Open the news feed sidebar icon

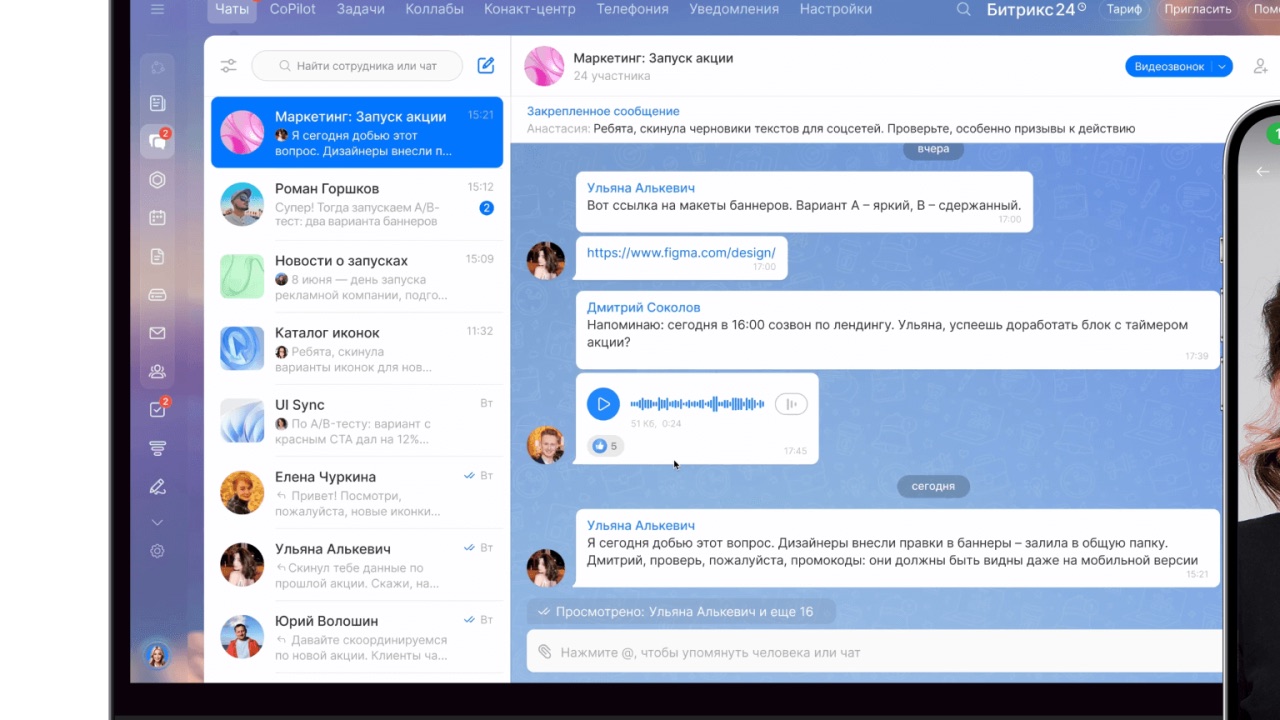[157, 103]
